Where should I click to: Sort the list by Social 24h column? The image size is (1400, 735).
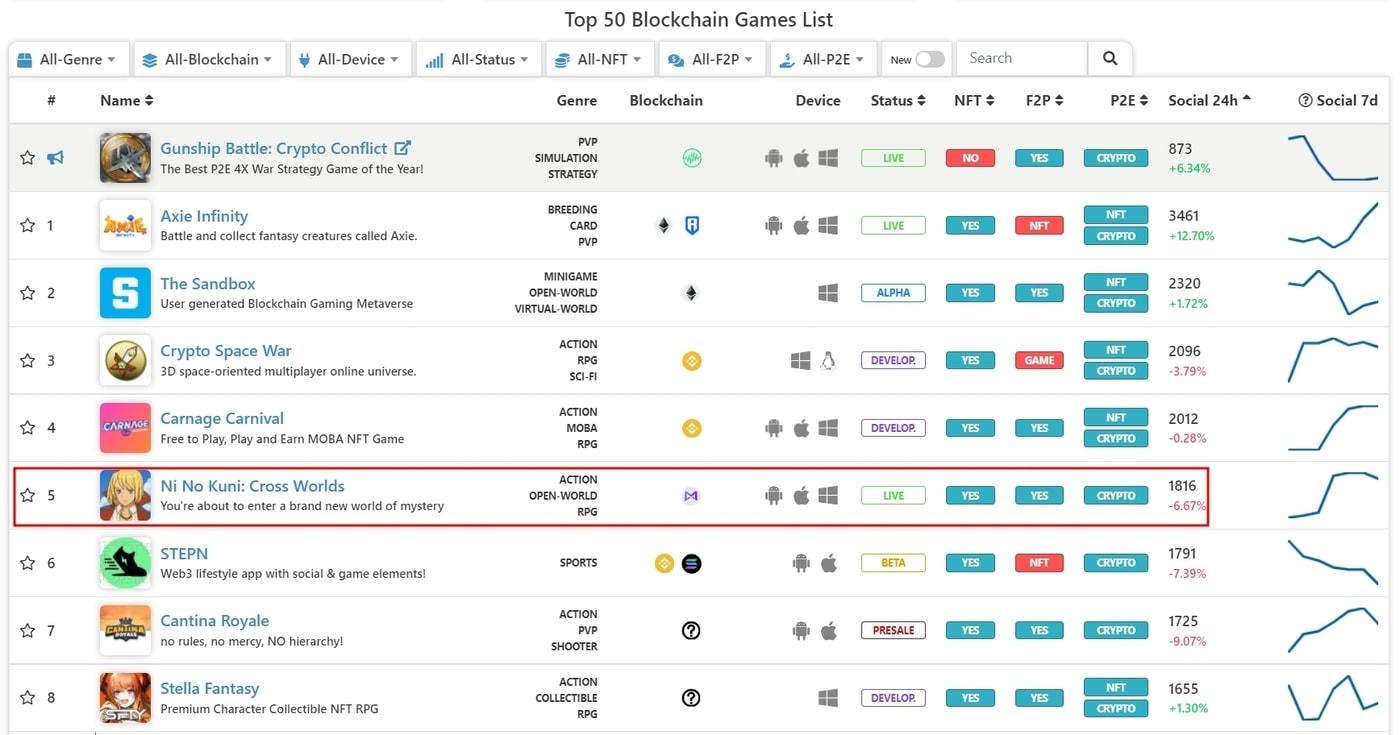click(1209, 100)
